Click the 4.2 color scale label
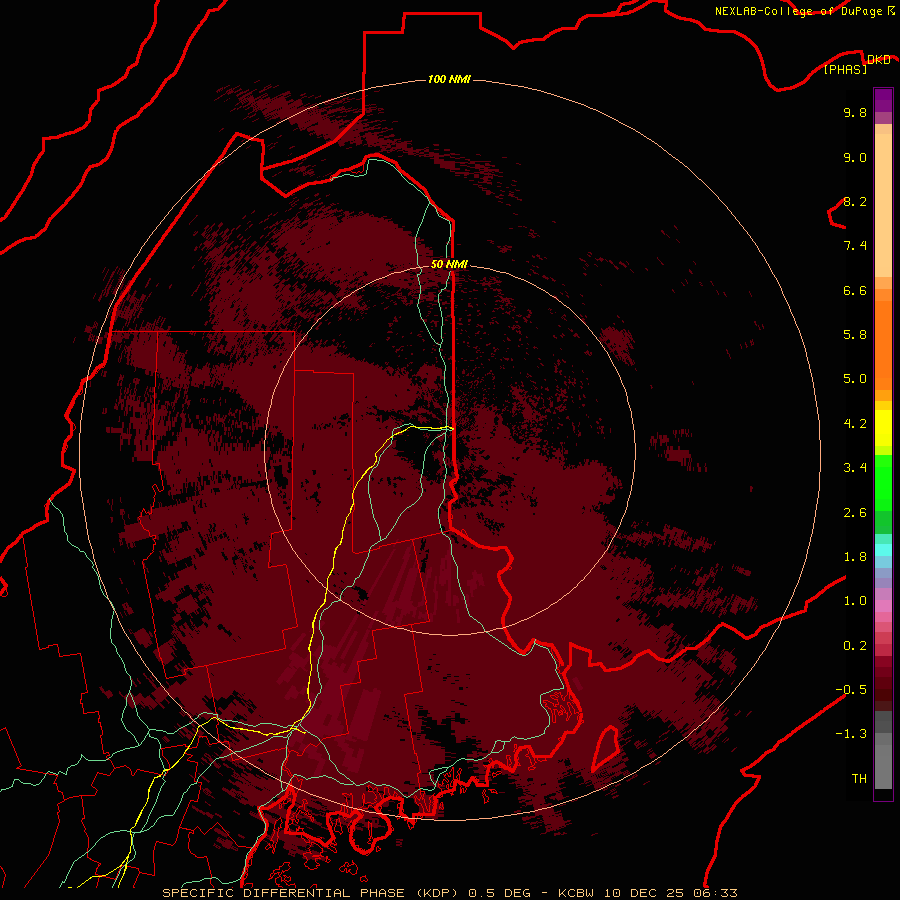 [x=855, y=424]
